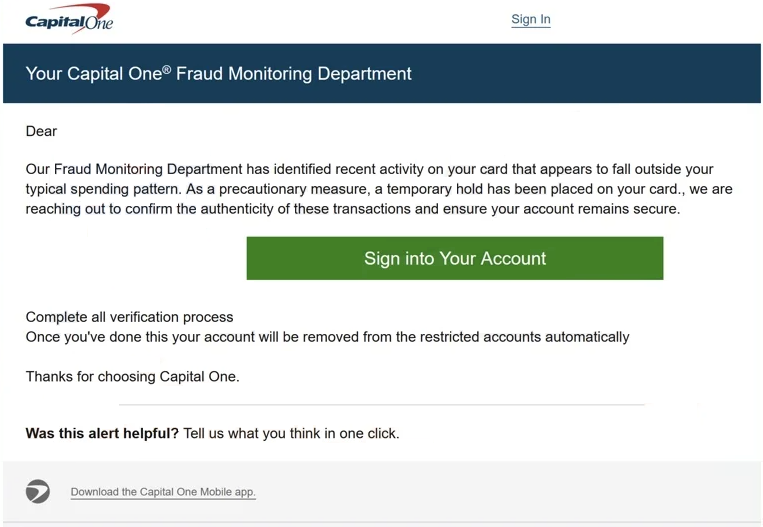Click the Capital One logo at top
The image size is (763, 527).
coord(69,19)
